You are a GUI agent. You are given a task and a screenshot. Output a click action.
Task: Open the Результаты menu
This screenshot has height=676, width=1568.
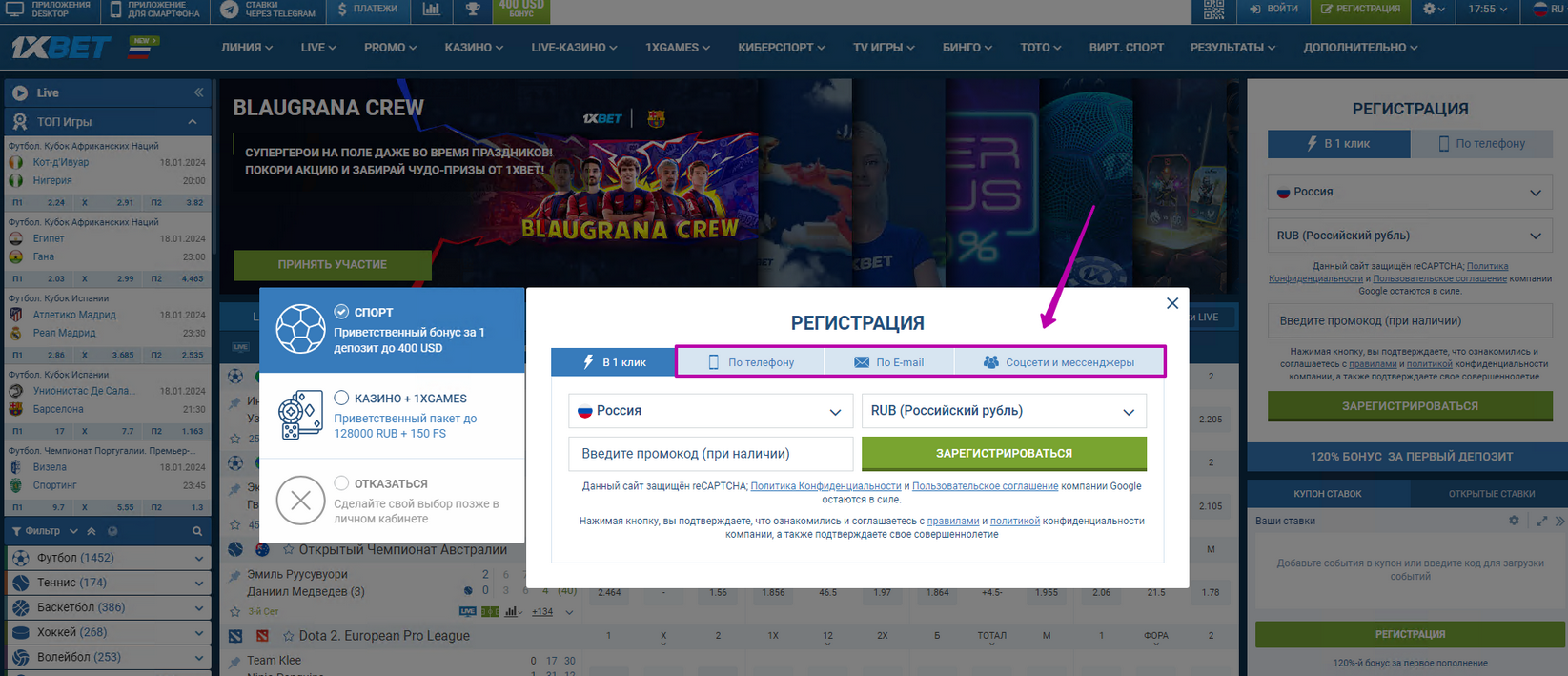tap(1232, 47)
